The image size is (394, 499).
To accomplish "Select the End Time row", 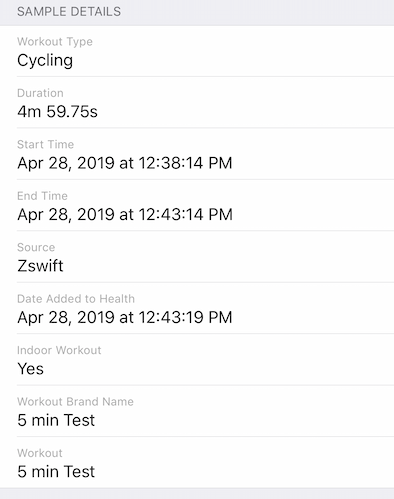I will (197, 205).
